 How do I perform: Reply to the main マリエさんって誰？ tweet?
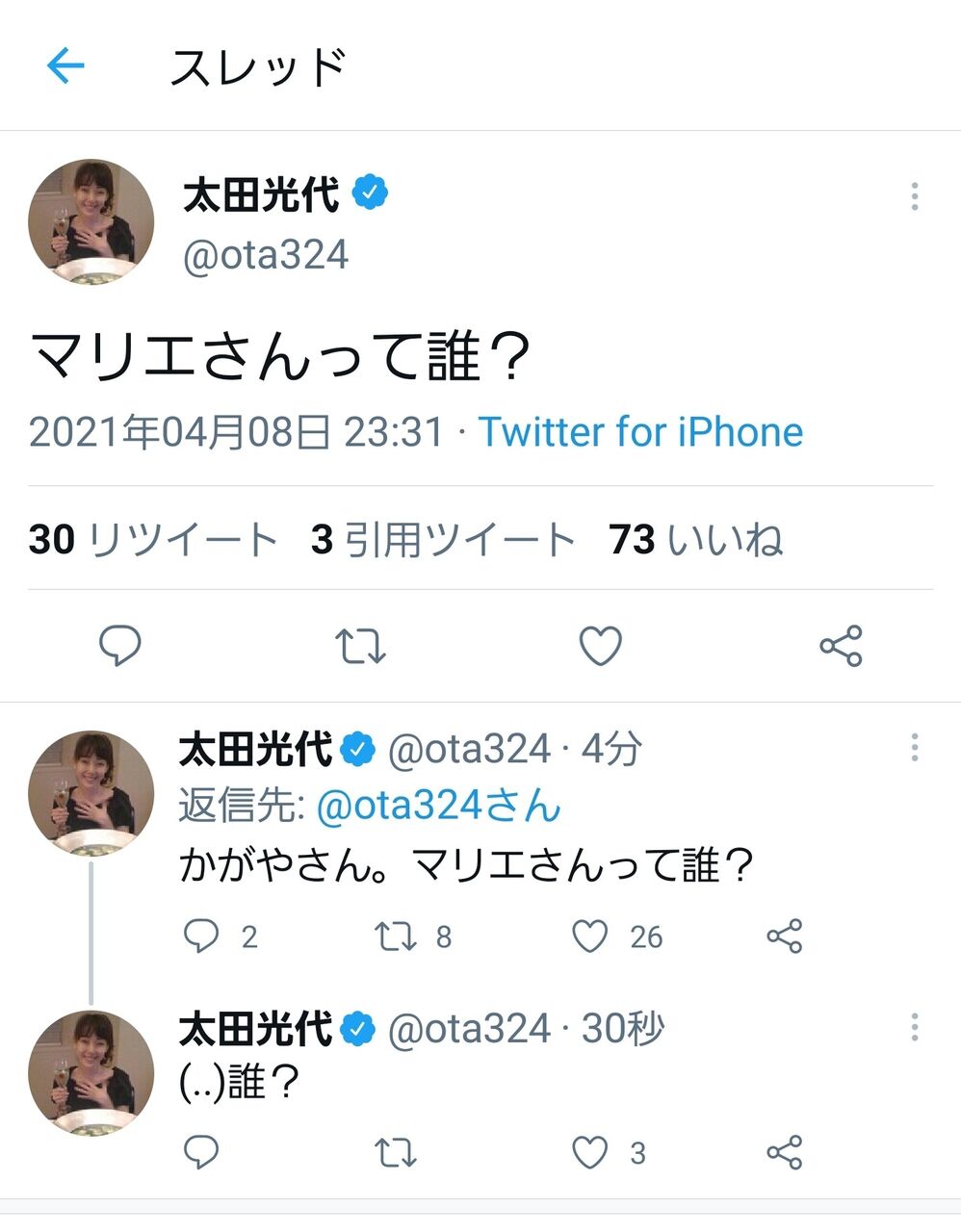click(120, 646)
